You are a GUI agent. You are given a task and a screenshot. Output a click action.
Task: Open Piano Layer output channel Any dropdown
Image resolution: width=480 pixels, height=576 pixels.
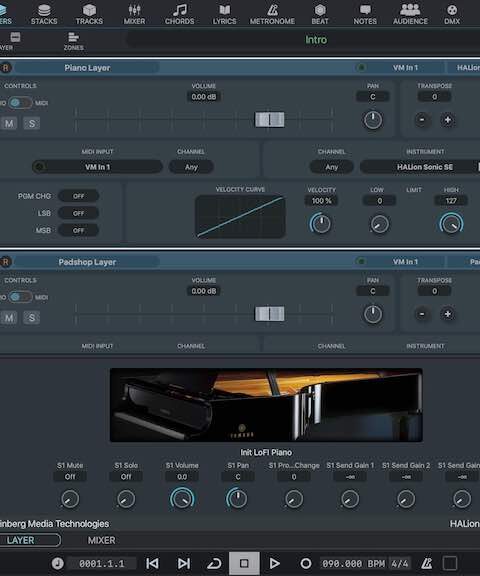pyautogui.click(x=332, y=167)
